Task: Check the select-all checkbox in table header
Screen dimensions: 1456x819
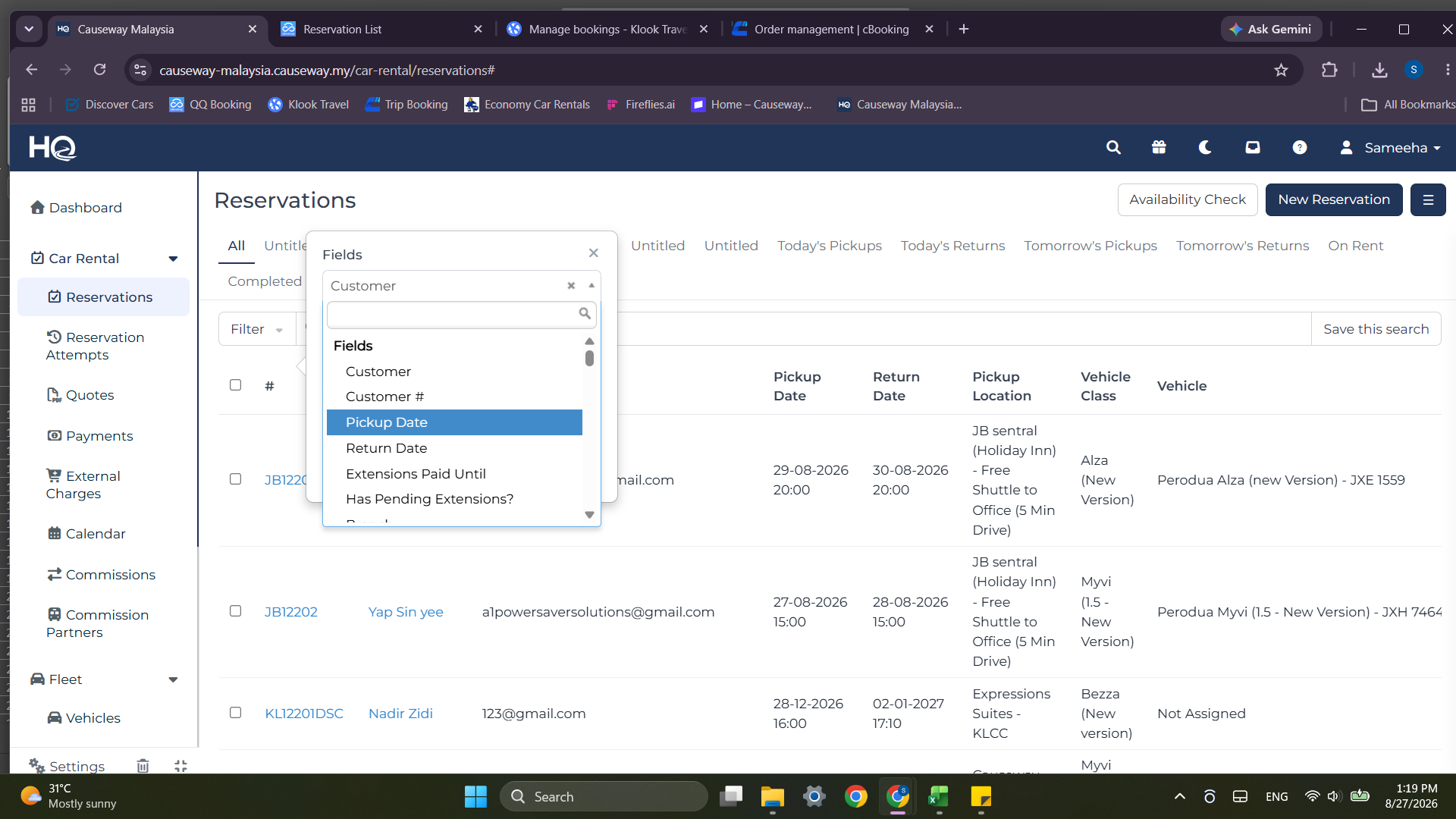Action: [236, 385]
